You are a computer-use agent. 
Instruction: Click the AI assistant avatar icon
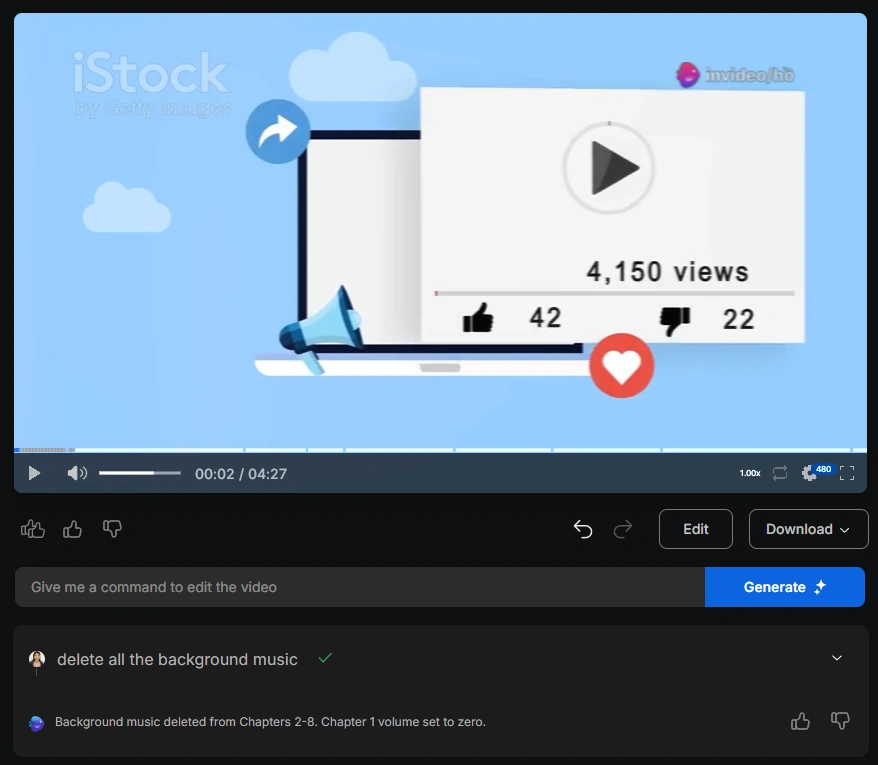36,723
